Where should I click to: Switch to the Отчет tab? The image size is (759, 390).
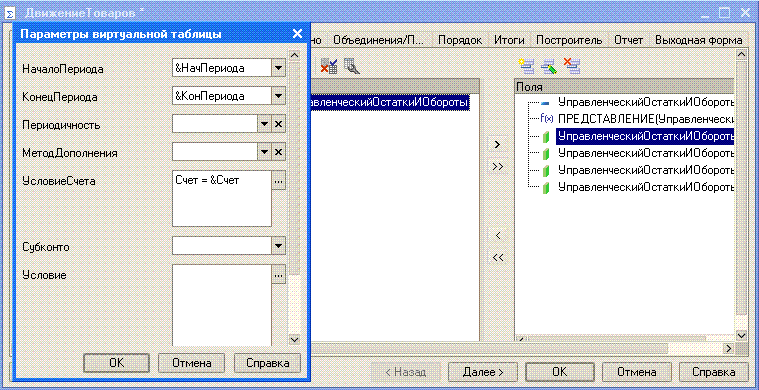[628, 40]
